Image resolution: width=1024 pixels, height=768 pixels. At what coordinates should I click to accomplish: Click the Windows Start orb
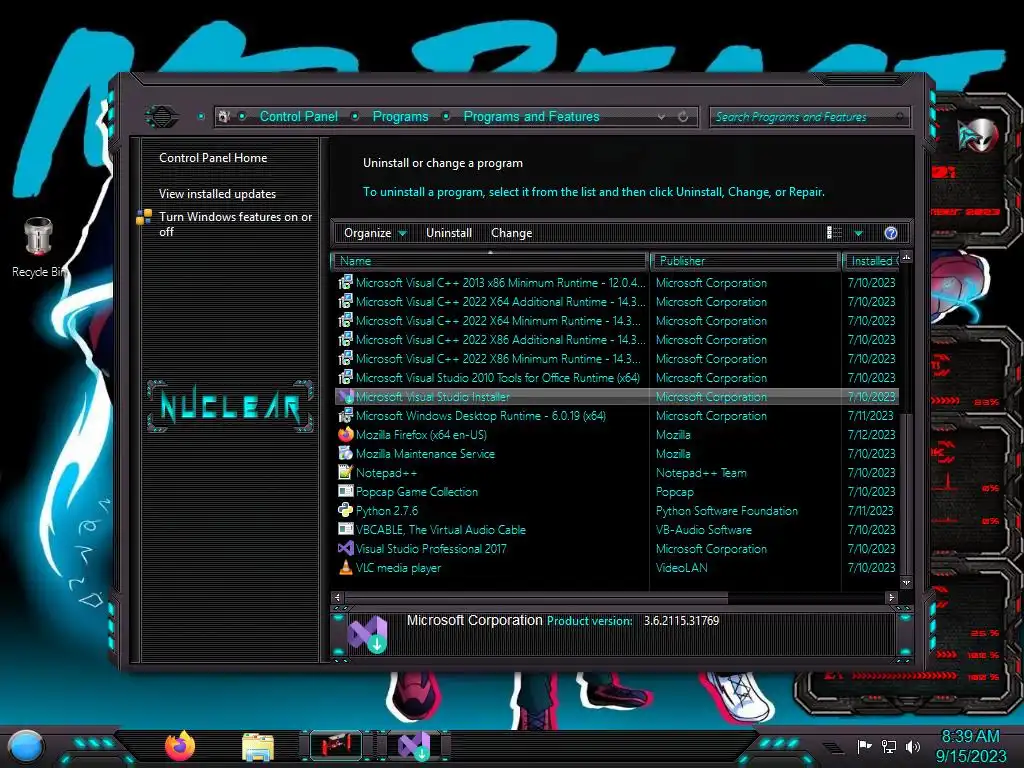click(x=25, y=747)
